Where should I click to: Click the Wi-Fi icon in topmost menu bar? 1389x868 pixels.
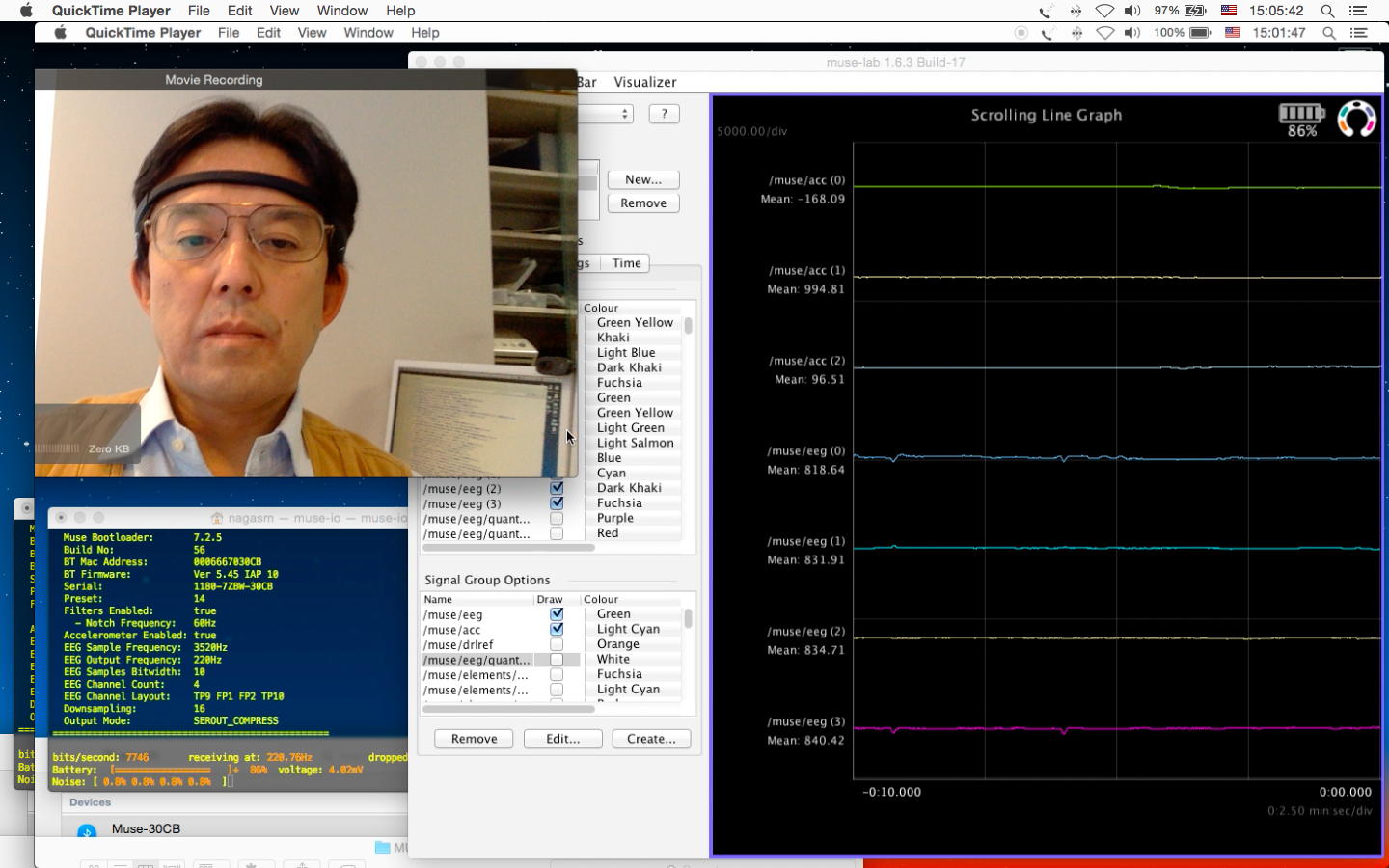click(x=1104, y=11)
